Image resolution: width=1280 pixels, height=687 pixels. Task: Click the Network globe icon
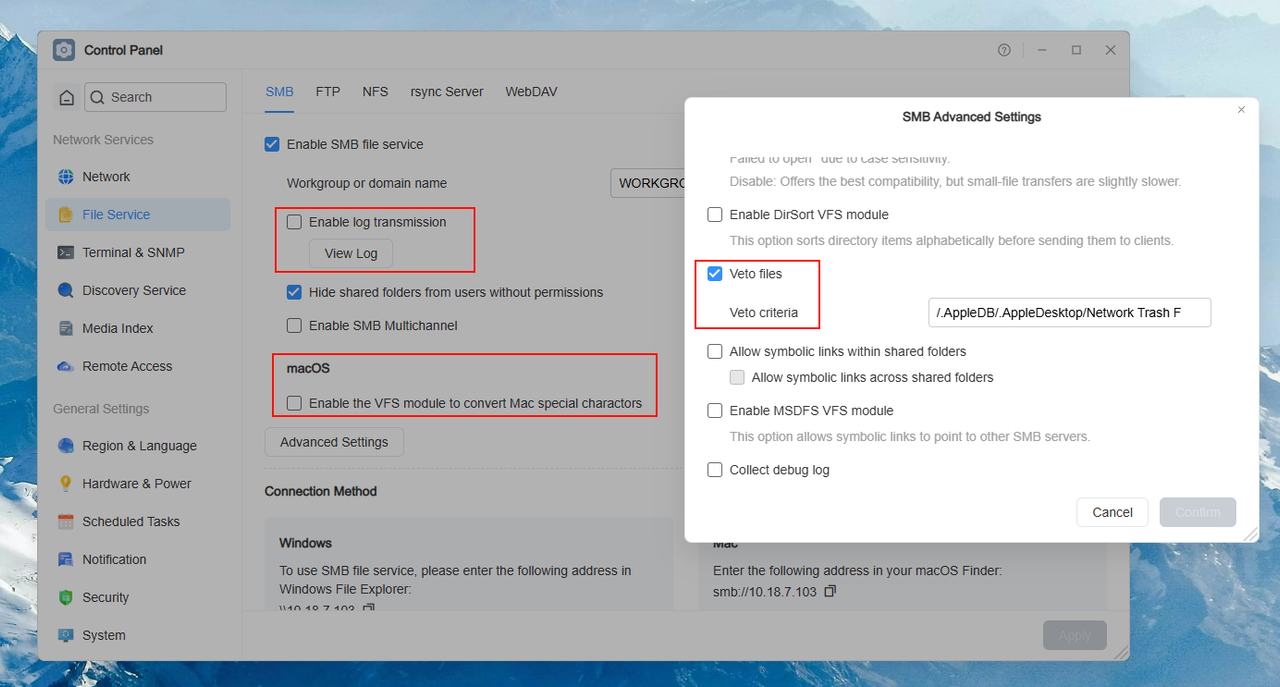point(66,177)
